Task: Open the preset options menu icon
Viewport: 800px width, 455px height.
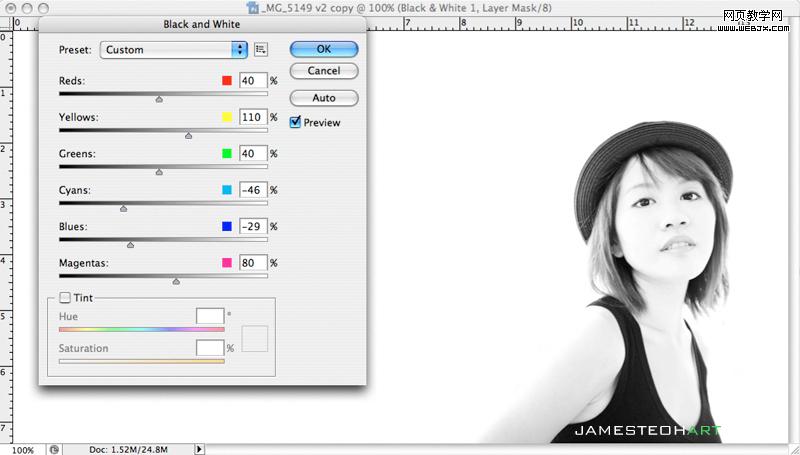Action: [261, 49]
